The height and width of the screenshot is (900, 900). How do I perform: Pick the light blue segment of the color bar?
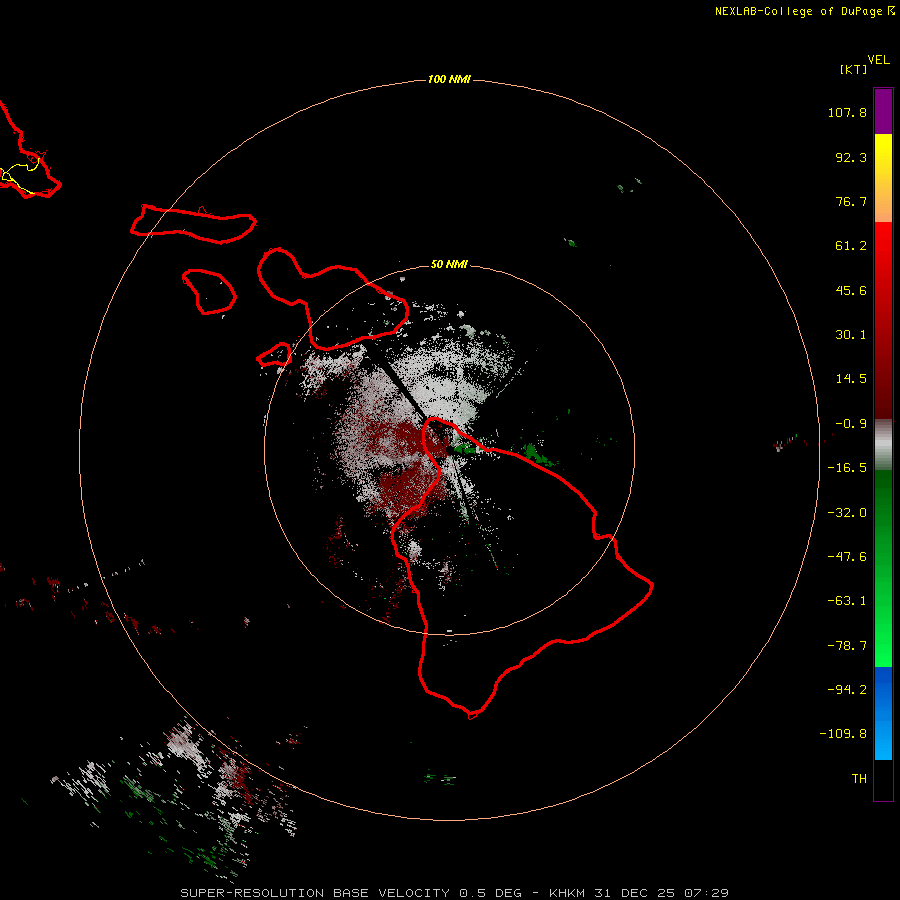click(x=883, y=738)
